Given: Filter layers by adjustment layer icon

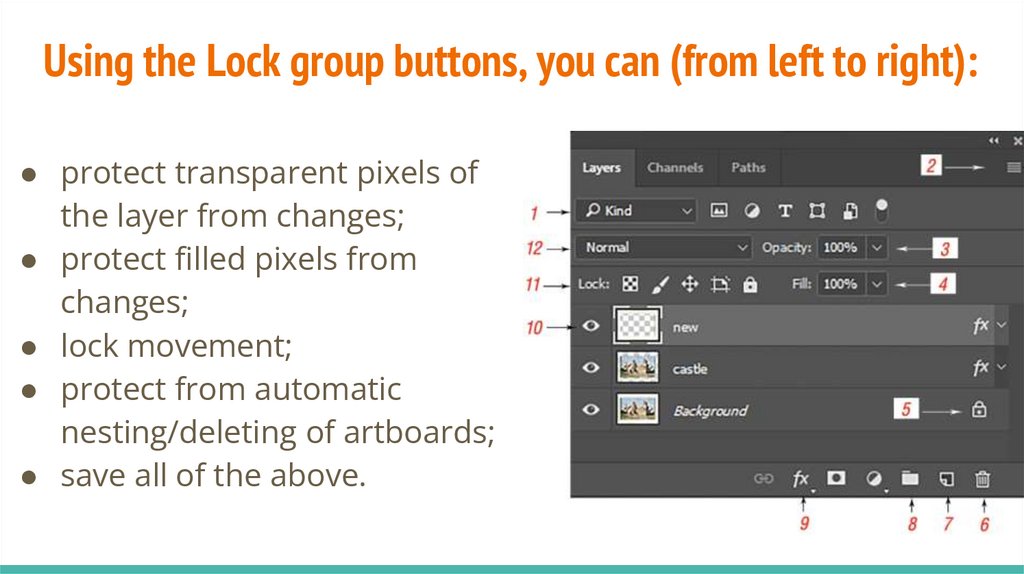Looking at the screenshot, I should (752, 210).
